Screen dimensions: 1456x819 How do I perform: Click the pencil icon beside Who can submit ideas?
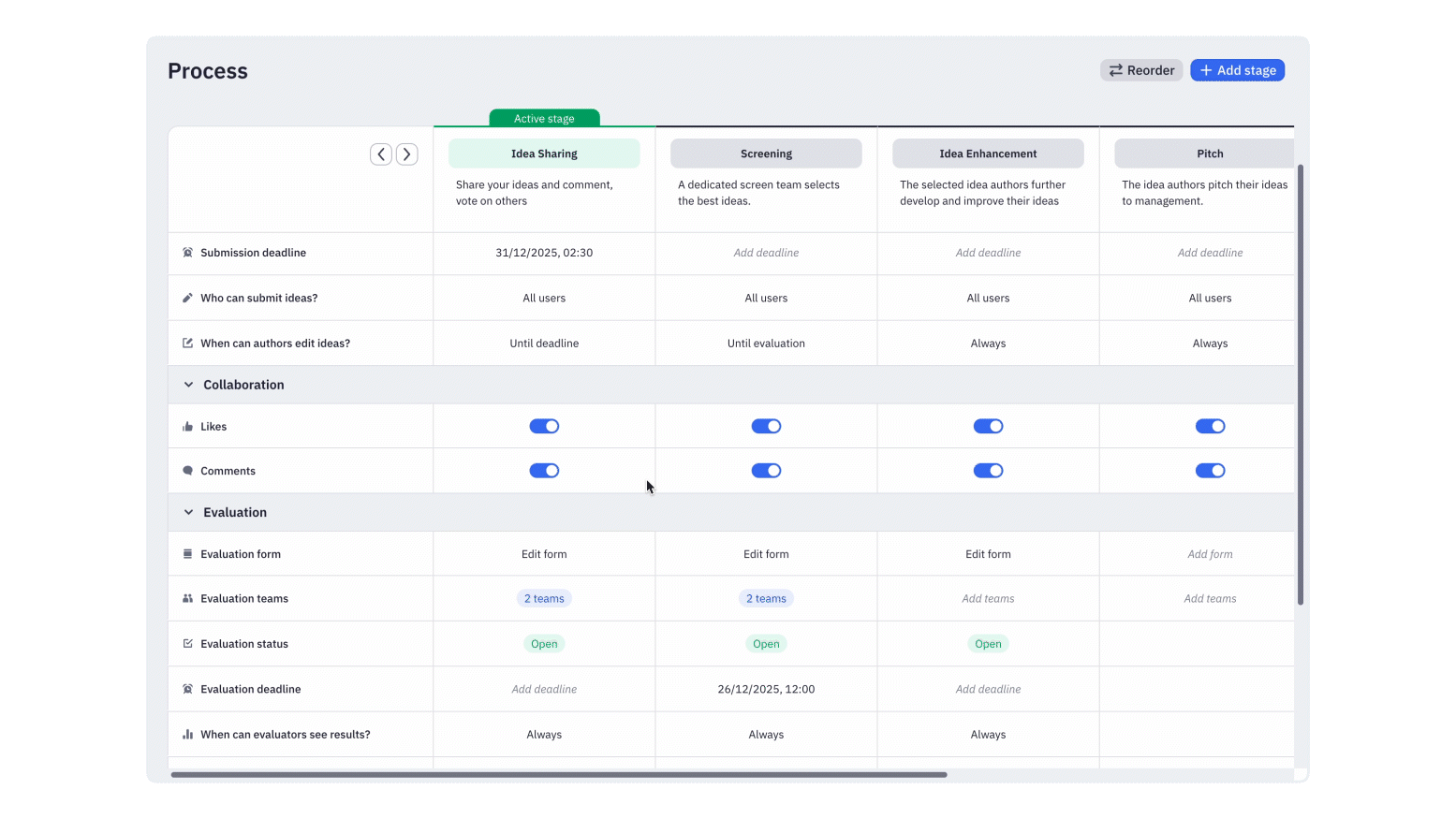tap(187, 299)
